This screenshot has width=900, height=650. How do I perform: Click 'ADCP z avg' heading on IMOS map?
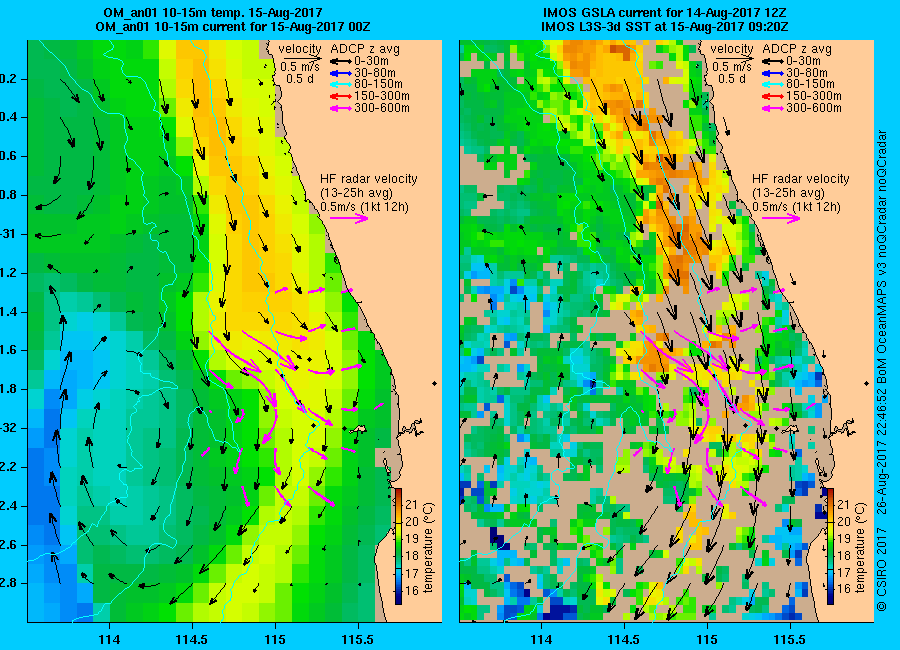click(797, 49)
